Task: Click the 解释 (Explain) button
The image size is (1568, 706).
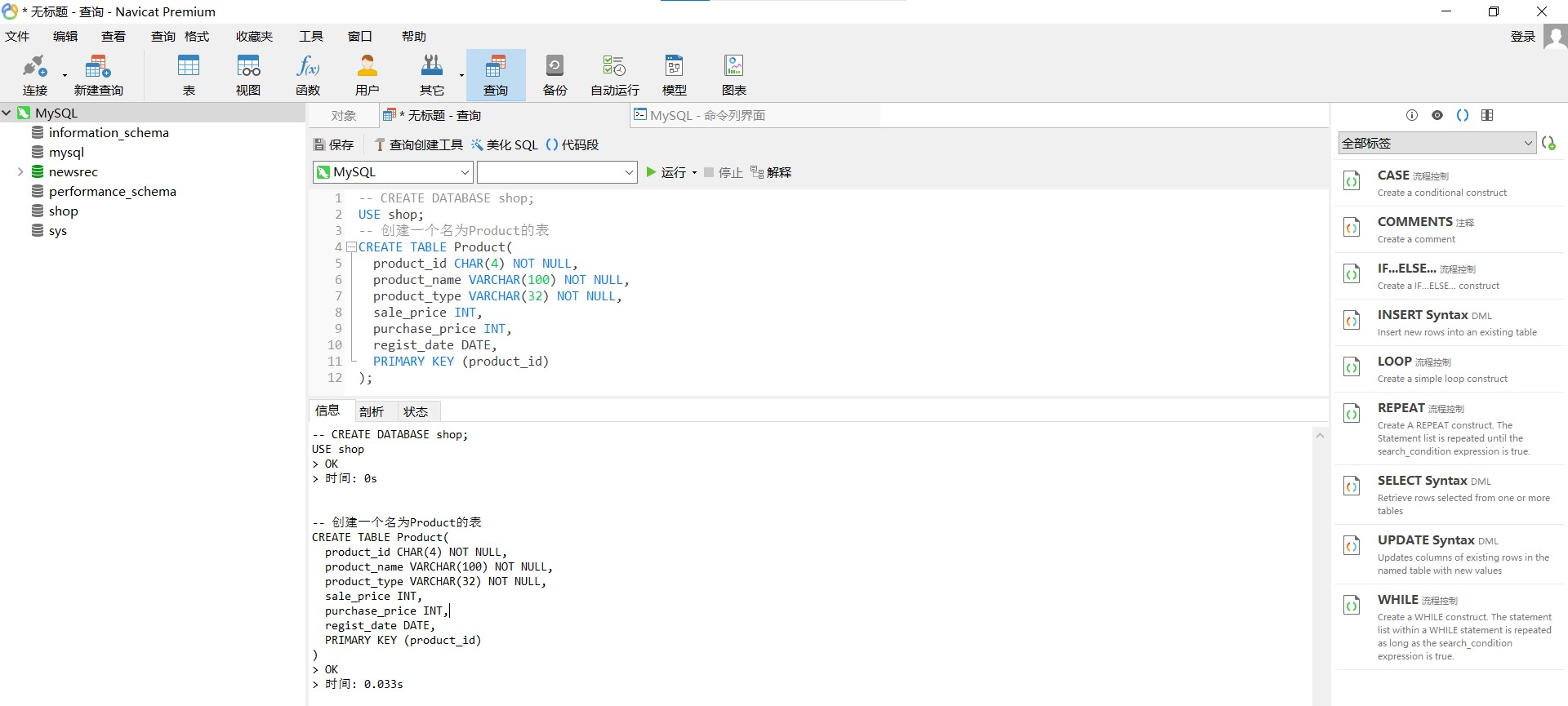Action: point(771,172)
